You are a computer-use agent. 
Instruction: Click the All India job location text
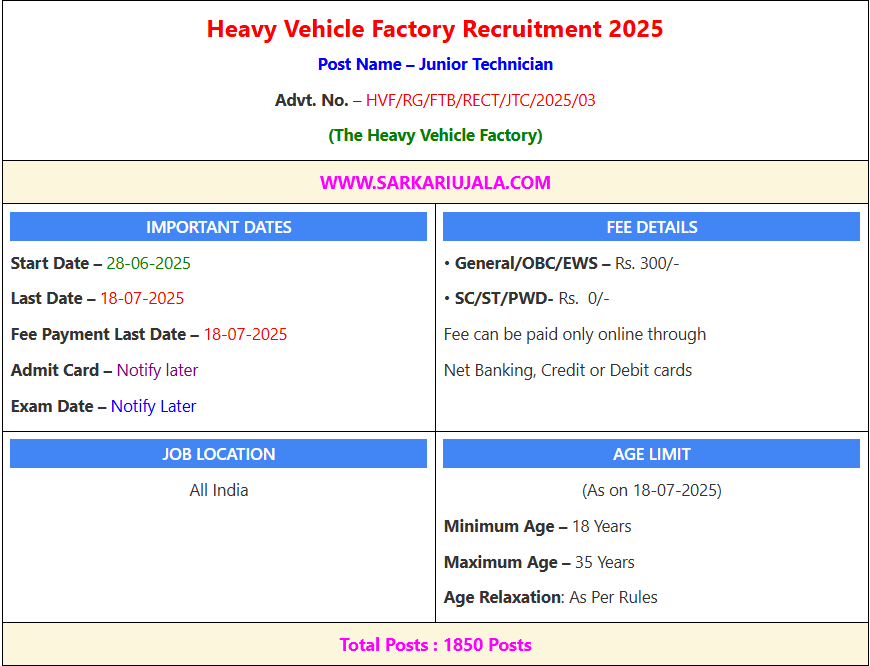[219, 490]
